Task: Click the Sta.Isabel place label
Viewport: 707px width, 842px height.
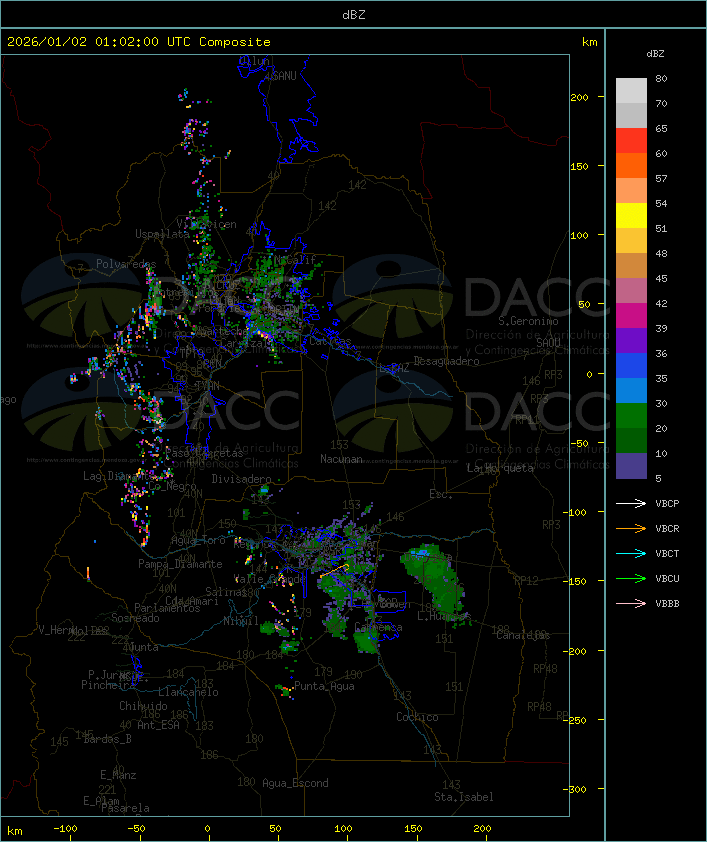Action: click(464, 797)
